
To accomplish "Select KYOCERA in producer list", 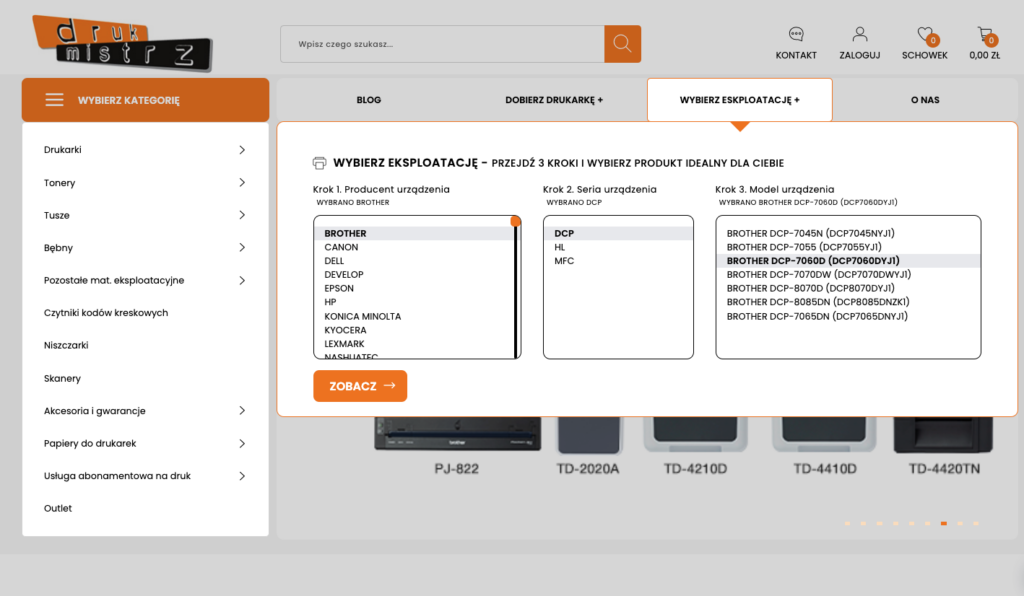I will click(345, 330).
